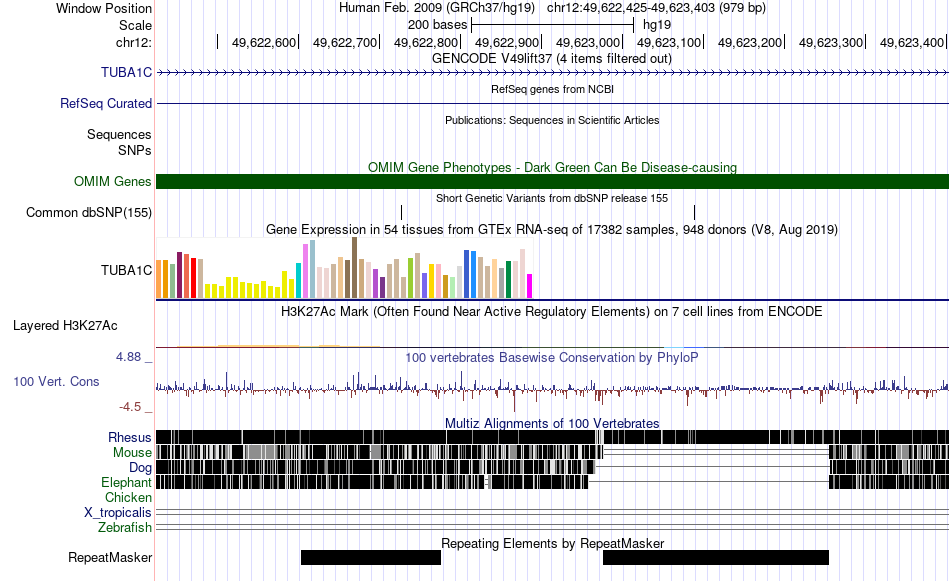Click the Gene Expression in 54 tissues title
This screenshot has width=950, height=581.
coord(552,230)
